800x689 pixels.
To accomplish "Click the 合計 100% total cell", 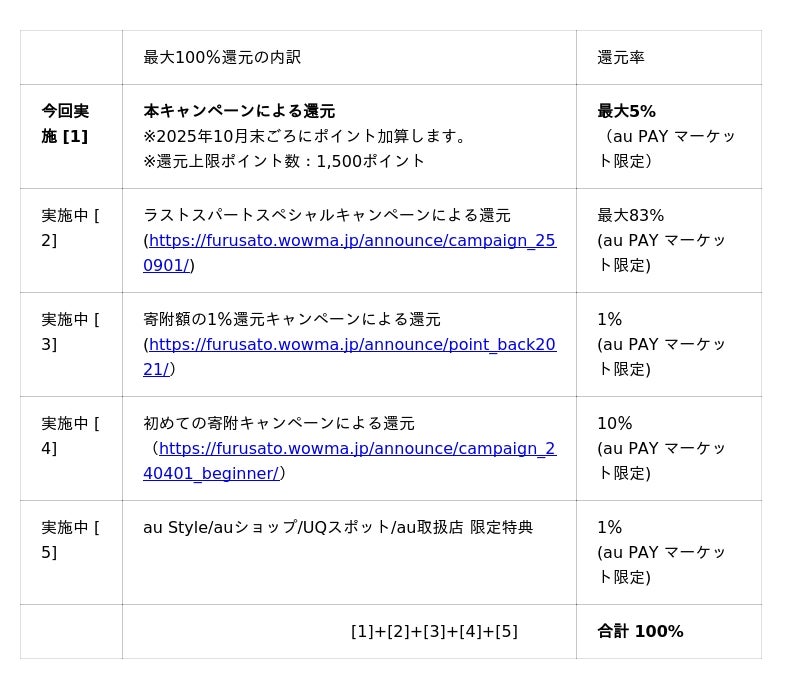I will tap(640, 632).
